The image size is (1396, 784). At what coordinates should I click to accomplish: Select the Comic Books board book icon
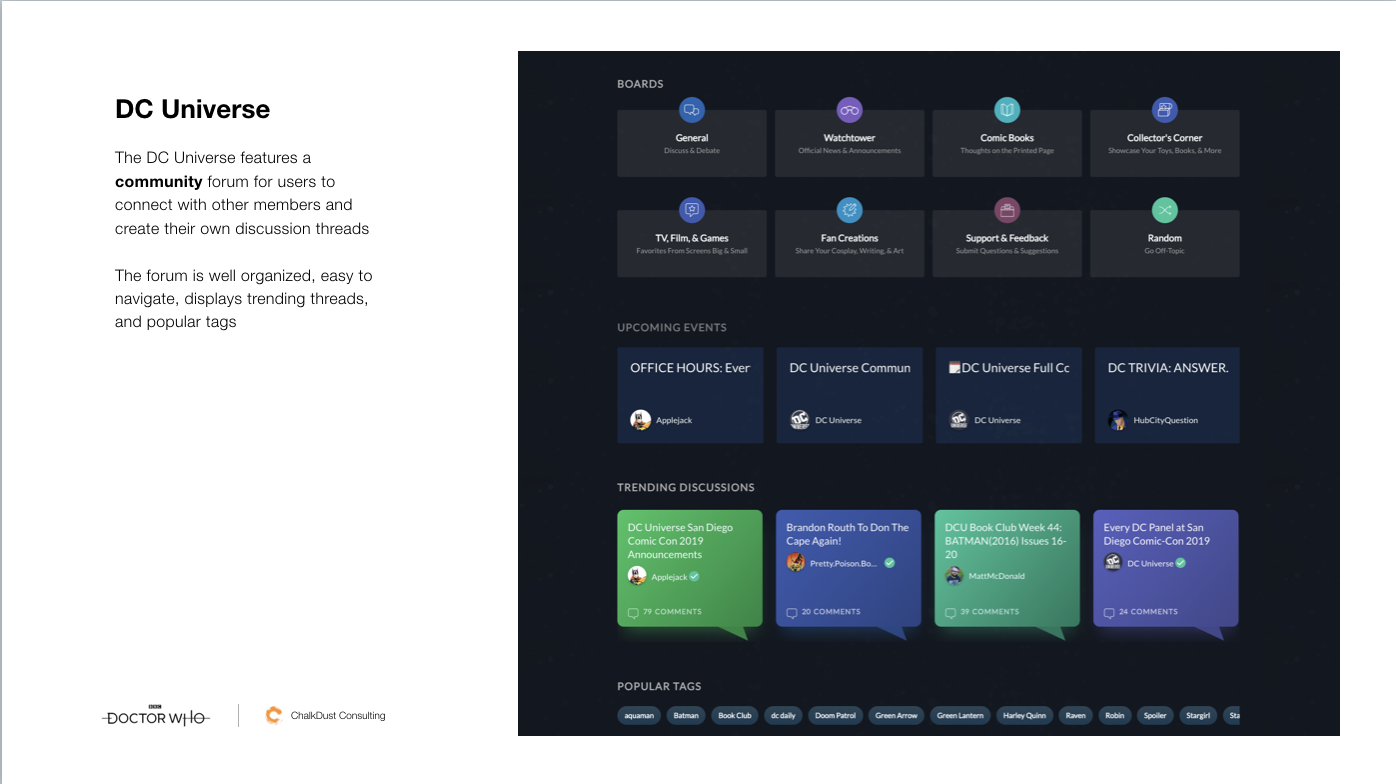1007,110
